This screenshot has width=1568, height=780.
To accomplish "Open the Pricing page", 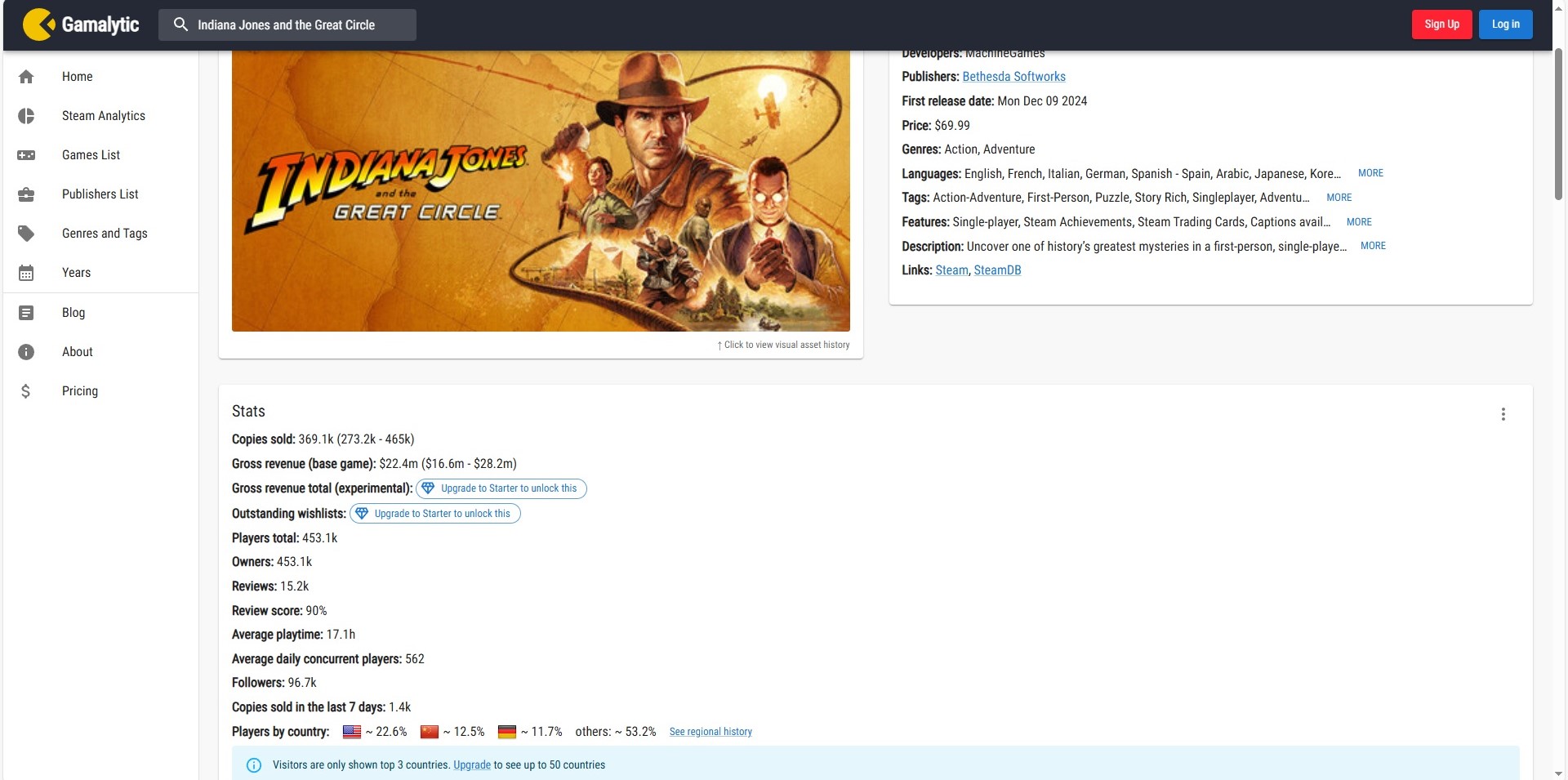I will 101,391.
